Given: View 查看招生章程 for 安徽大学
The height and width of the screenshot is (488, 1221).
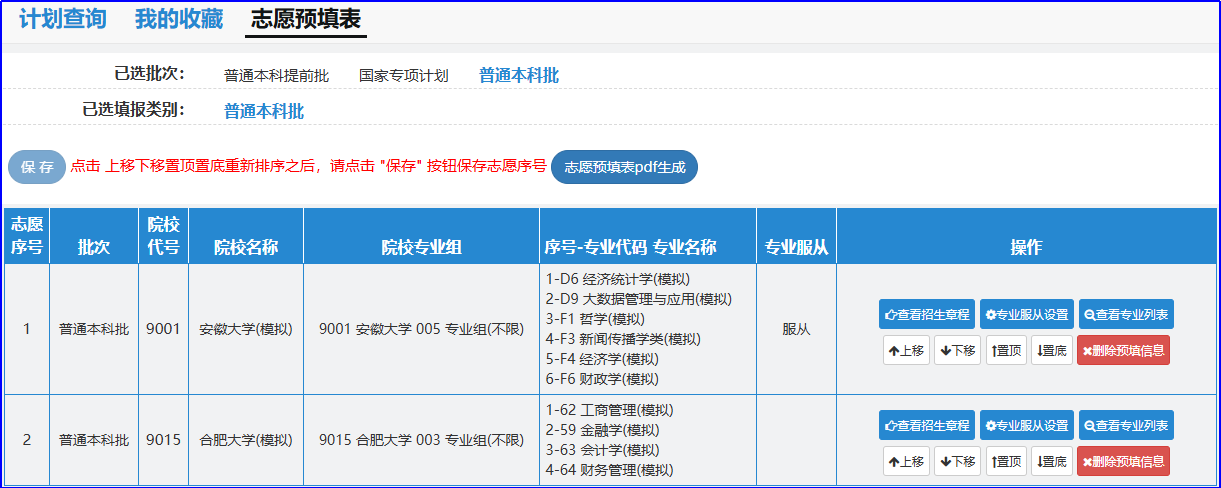Looking at the screenshot, I should [927, 314].
